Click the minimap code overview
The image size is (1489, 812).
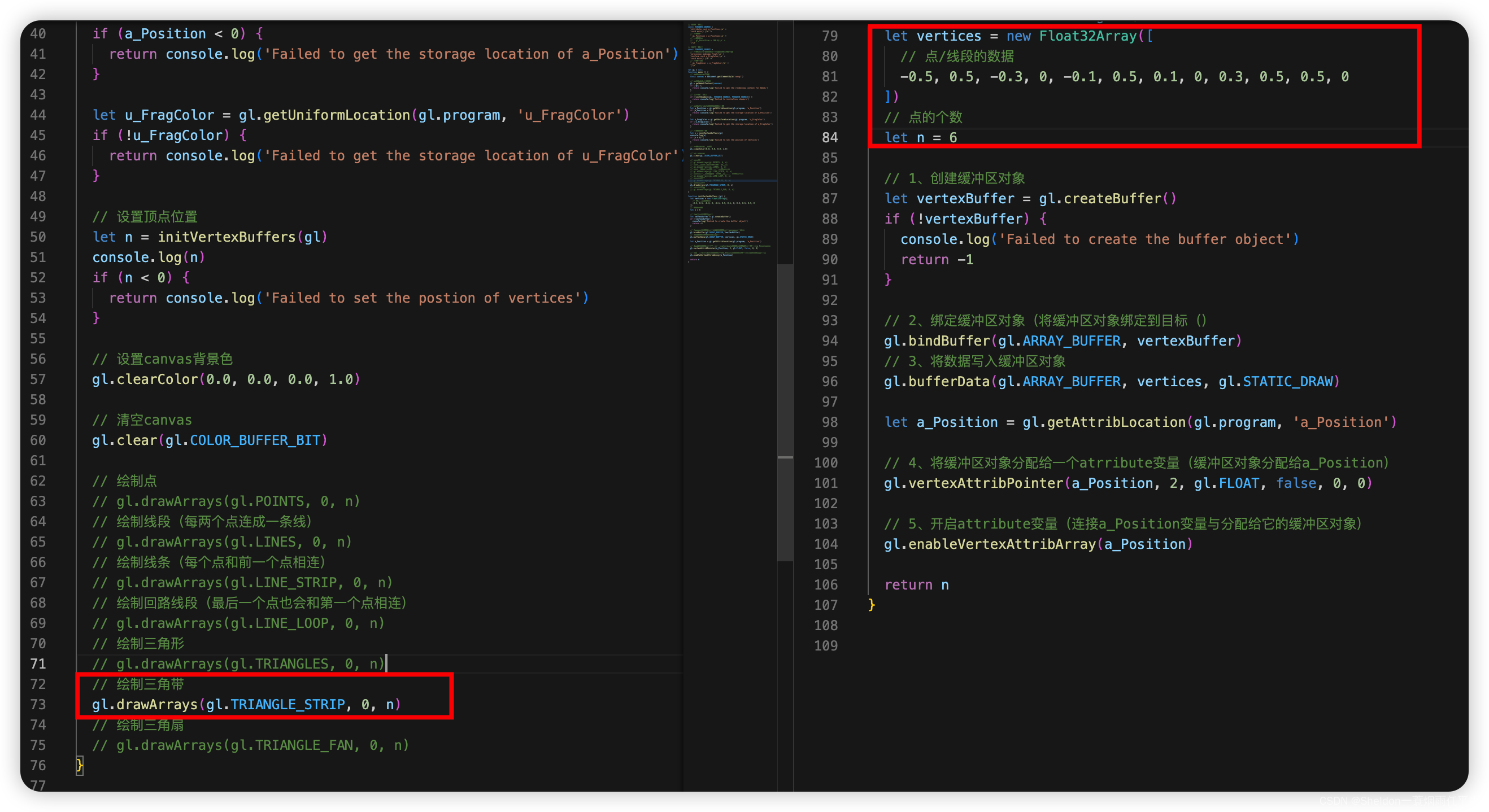pyautogui.click(x=730, y=143)
